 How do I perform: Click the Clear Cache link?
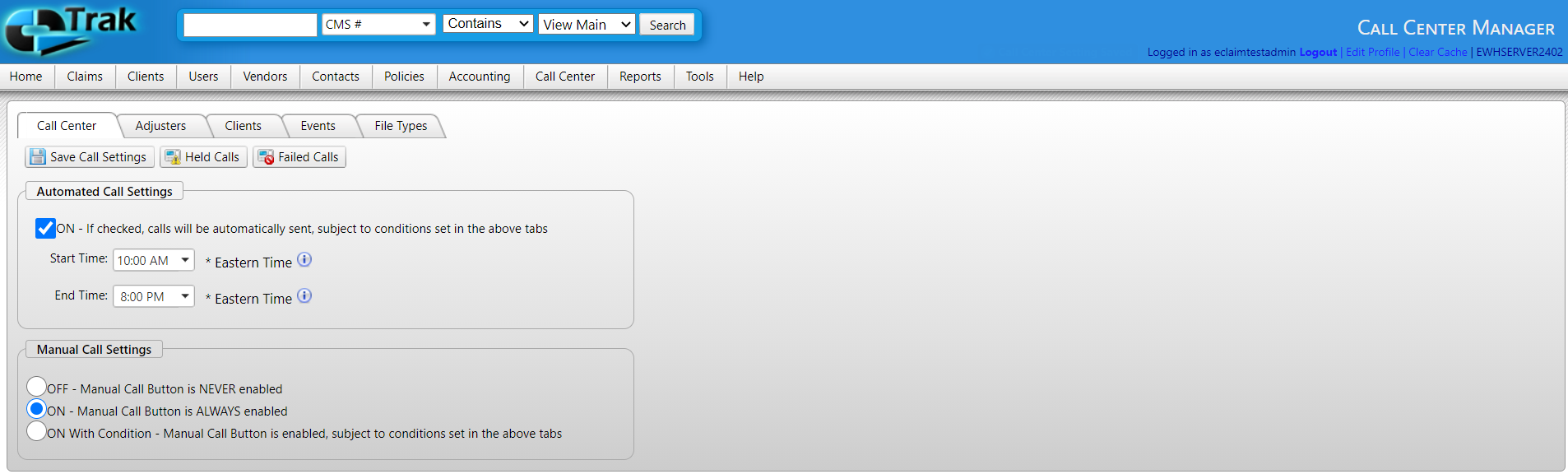click(1438, 52)
